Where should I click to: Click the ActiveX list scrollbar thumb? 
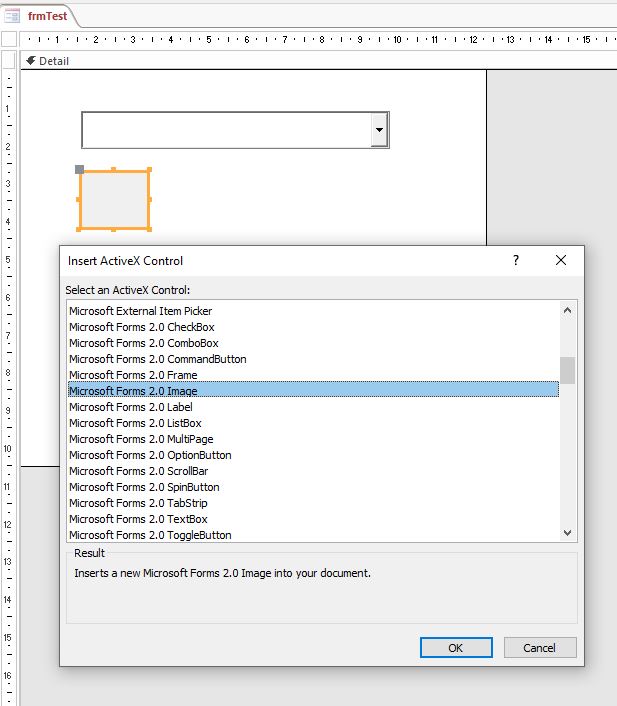[x=567, y=370]
